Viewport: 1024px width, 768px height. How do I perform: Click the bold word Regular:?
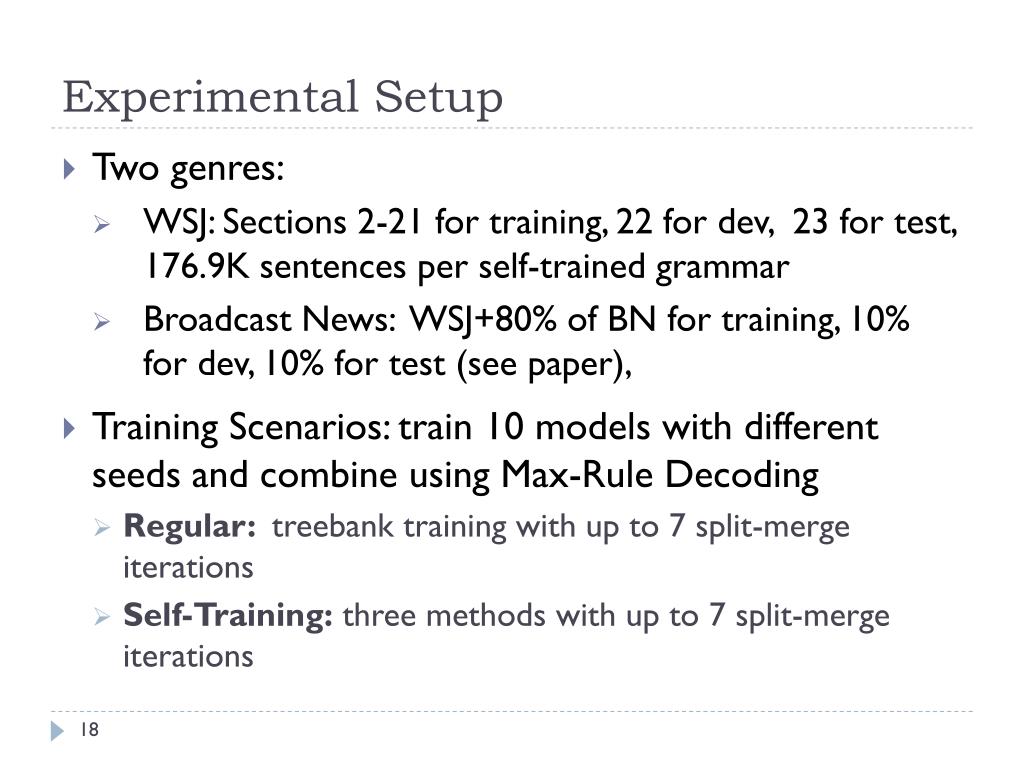click(x=189, y=526)
